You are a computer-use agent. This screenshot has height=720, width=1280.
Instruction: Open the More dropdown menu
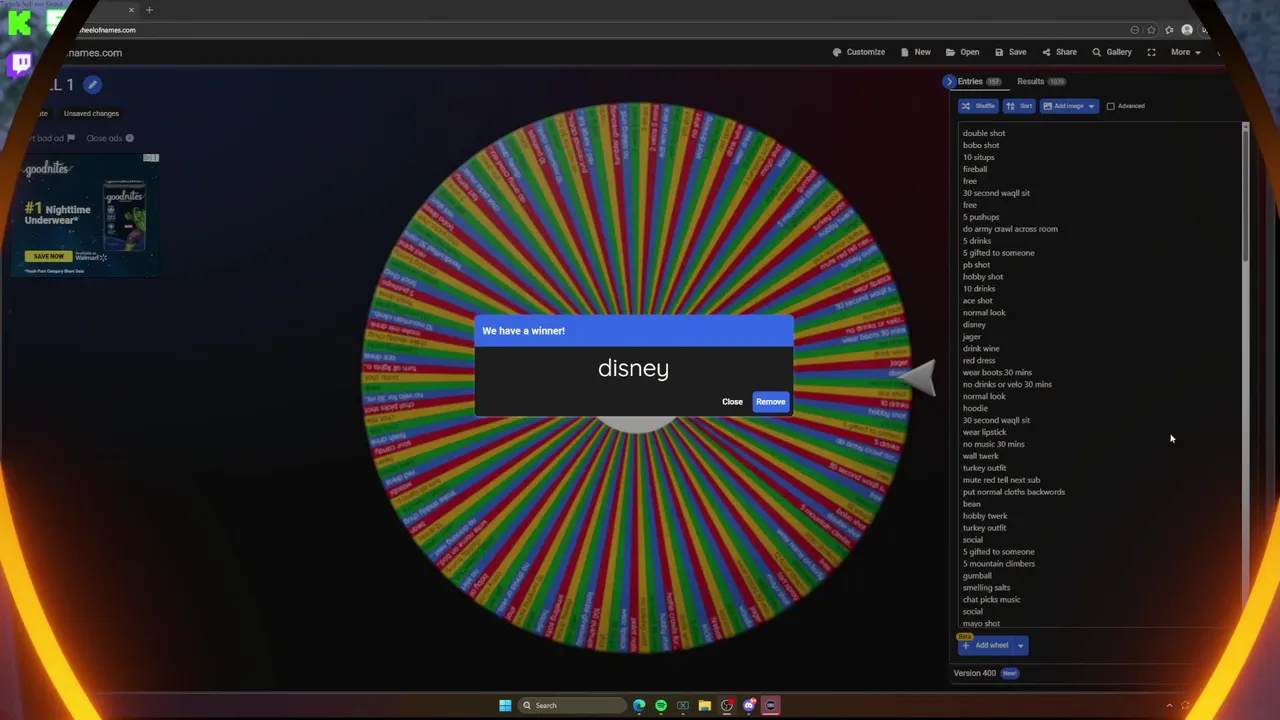[1186, 52]
